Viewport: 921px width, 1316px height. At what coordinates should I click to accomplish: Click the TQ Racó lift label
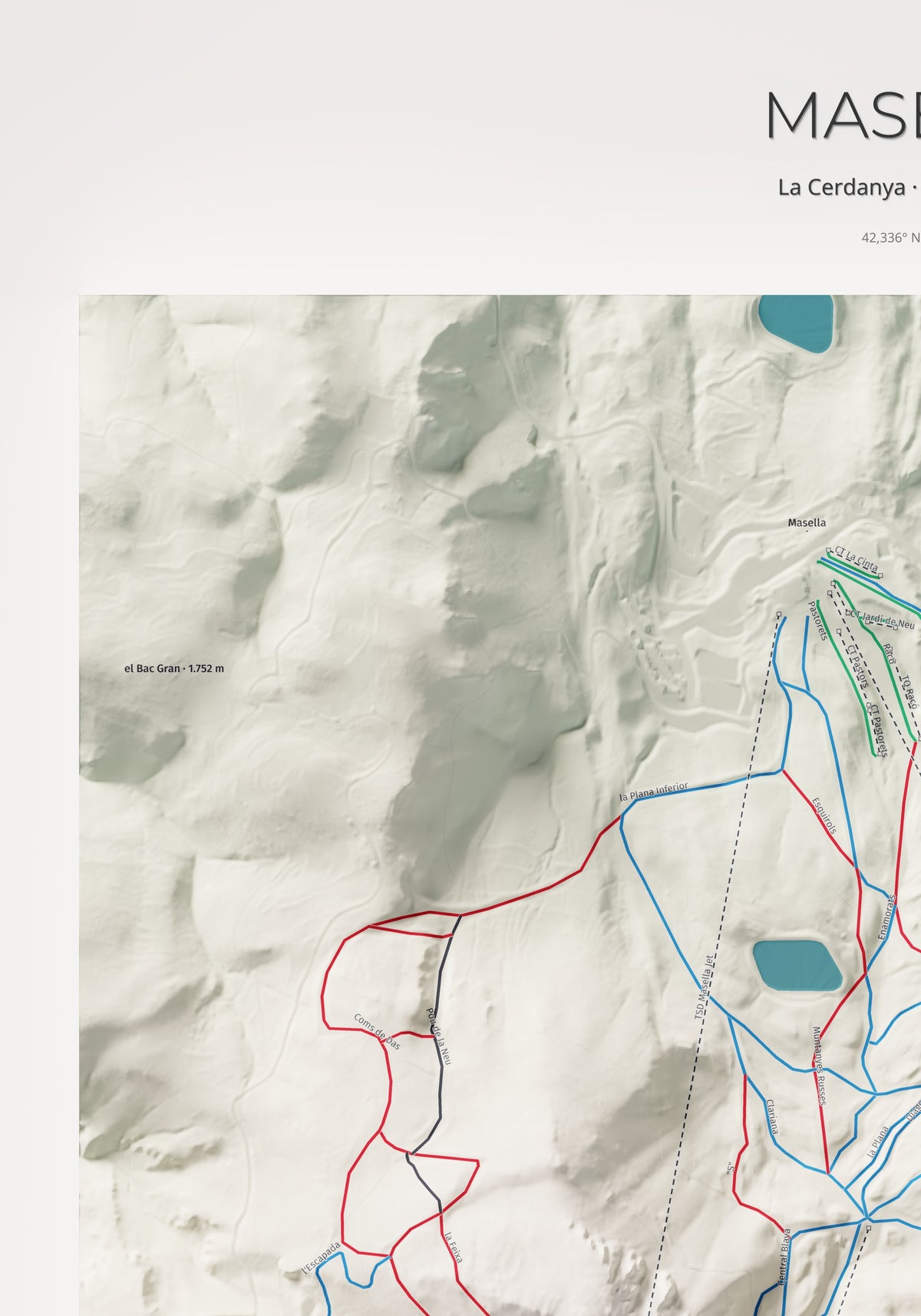(x=909, y=691)
